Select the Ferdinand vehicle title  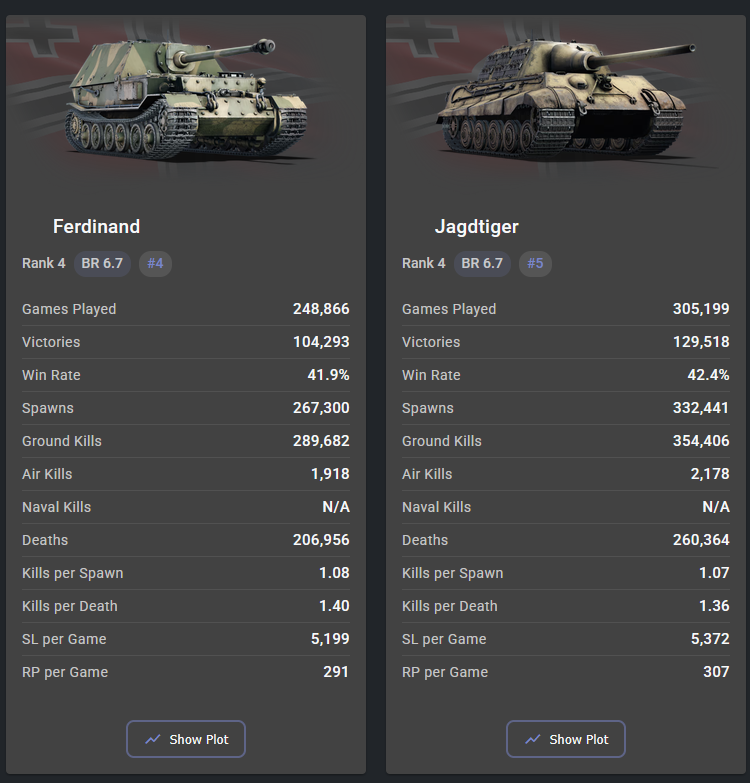(96, 226)
